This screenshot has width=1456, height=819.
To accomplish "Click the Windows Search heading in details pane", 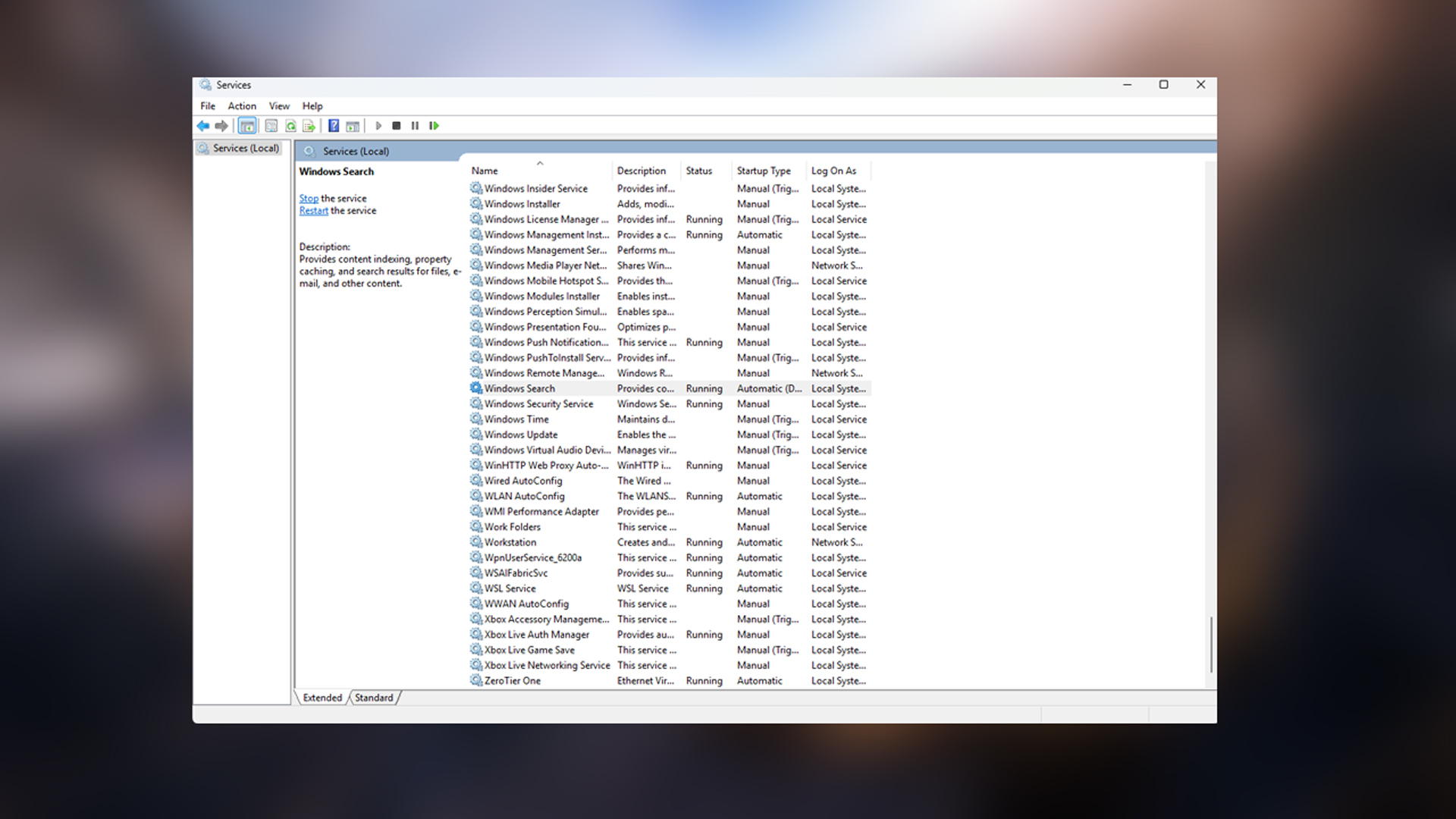I will coord(336,171).
